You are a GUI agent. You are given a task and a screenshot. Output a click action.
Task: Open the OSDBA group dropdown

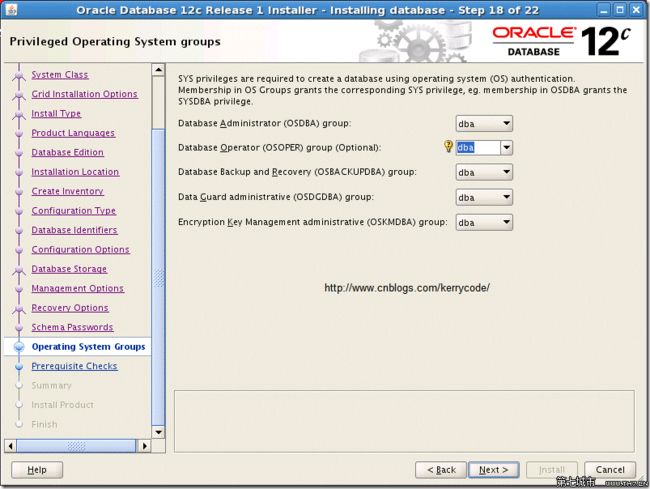pos(484,123)
